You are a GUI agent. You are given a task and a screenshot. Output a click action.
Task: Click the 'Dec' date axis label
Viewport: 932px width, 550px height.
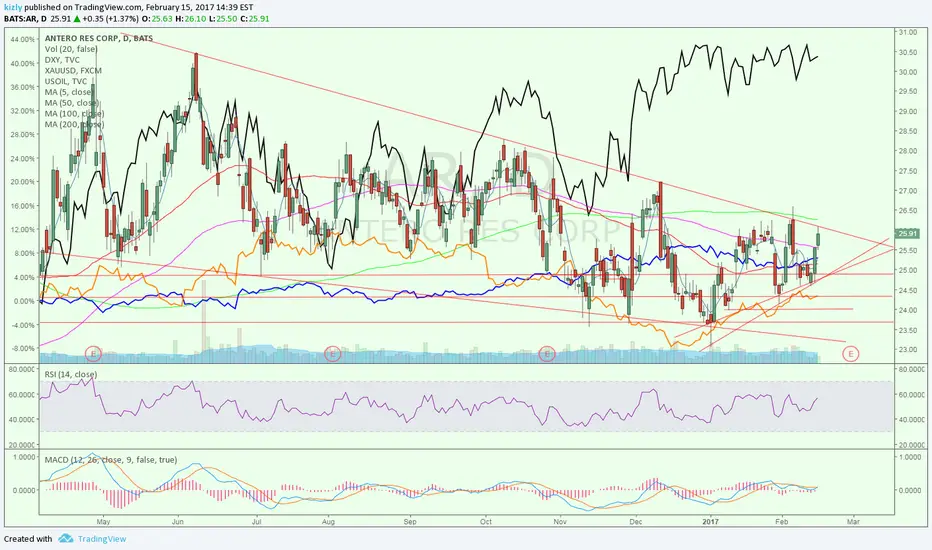click(635, 521)
